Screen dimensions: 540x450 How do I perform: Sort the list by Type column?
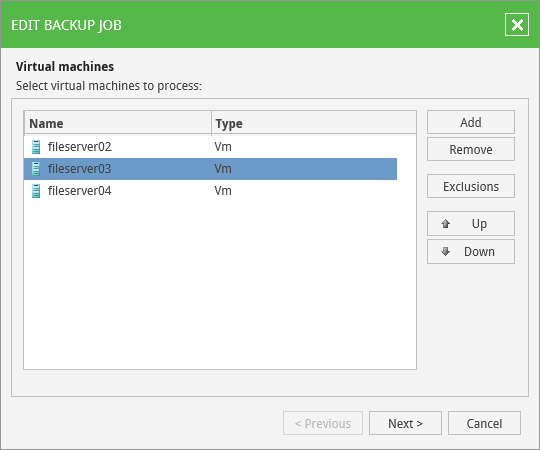(x=314, y=123)
